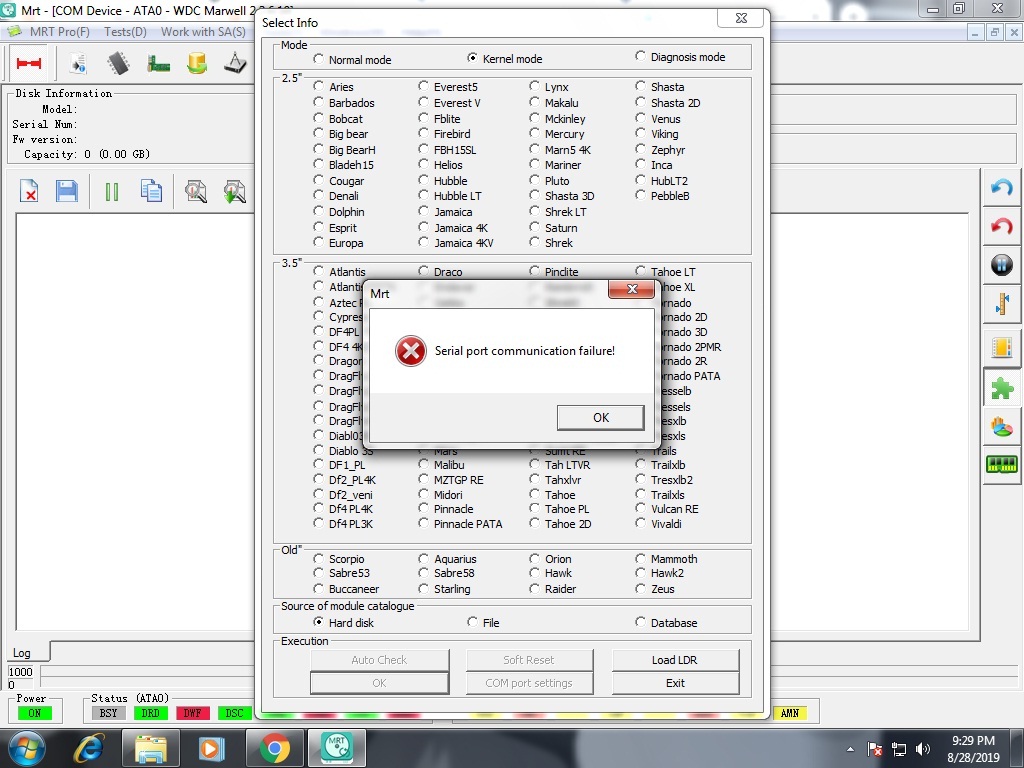The width and height of the screenshot is (1024, 768).
Task: Choose File as module catalogue source
Action: 472,622
